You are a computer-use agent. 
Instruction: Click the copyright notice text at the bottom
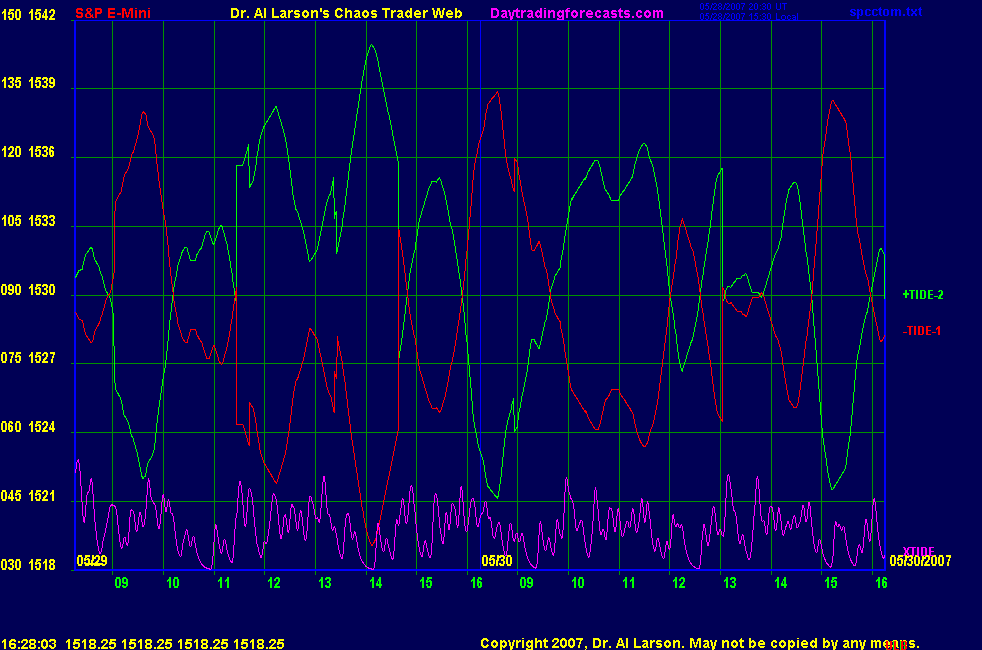pyautogui.click(x=699, y=643)
